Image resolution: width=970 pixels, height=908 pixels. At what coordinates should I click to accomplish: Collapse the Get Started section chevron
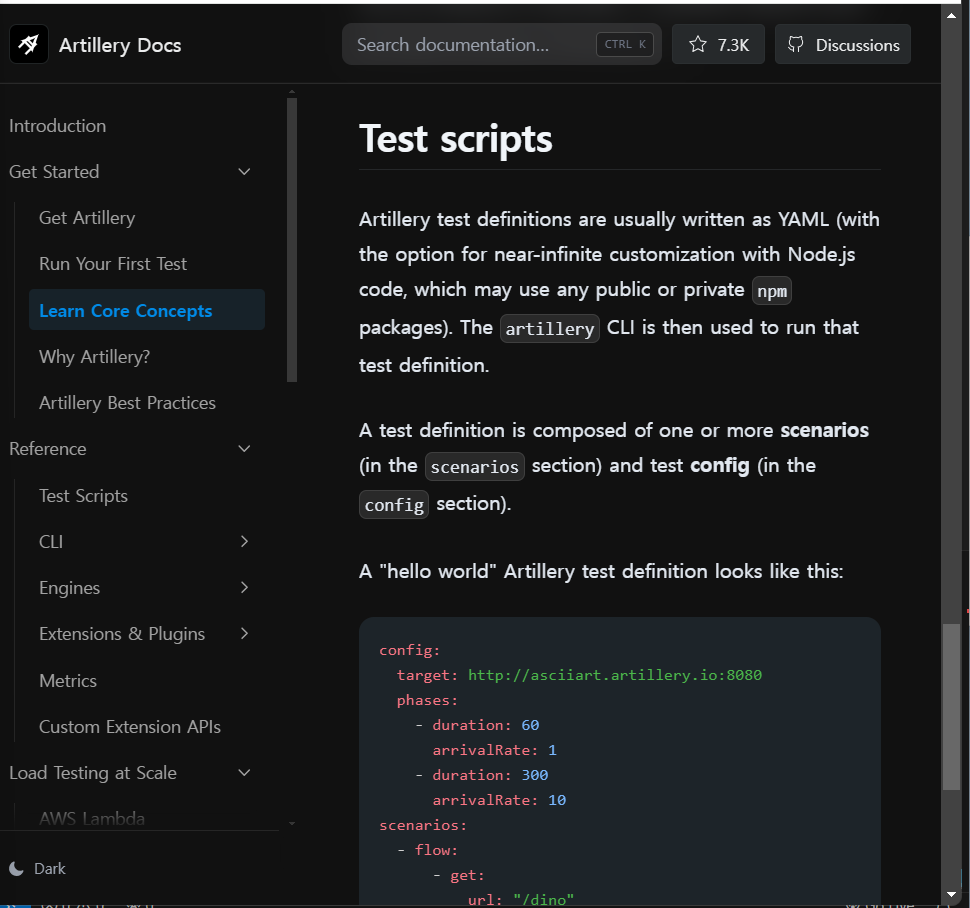[244, 172]
